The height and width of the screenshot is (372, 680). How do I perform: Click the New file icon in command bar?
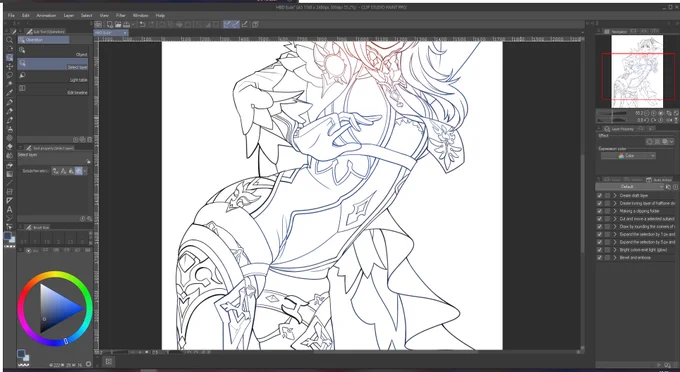[110, 24]
